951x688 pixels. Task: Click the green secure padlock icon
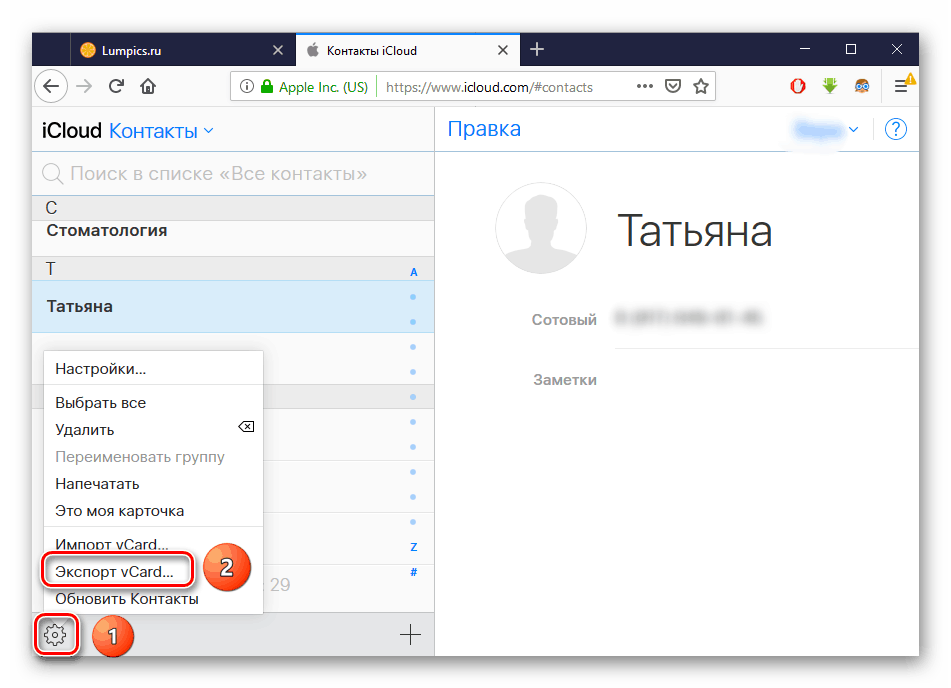pos(266,86)
